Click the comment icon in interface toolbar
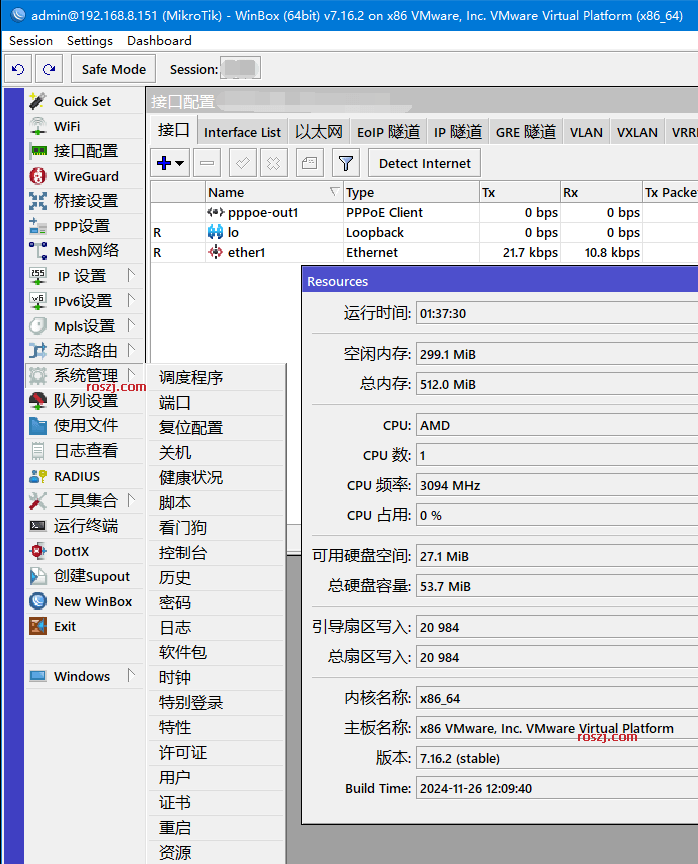The image size is (698, 864). click(x=309, y=163)
